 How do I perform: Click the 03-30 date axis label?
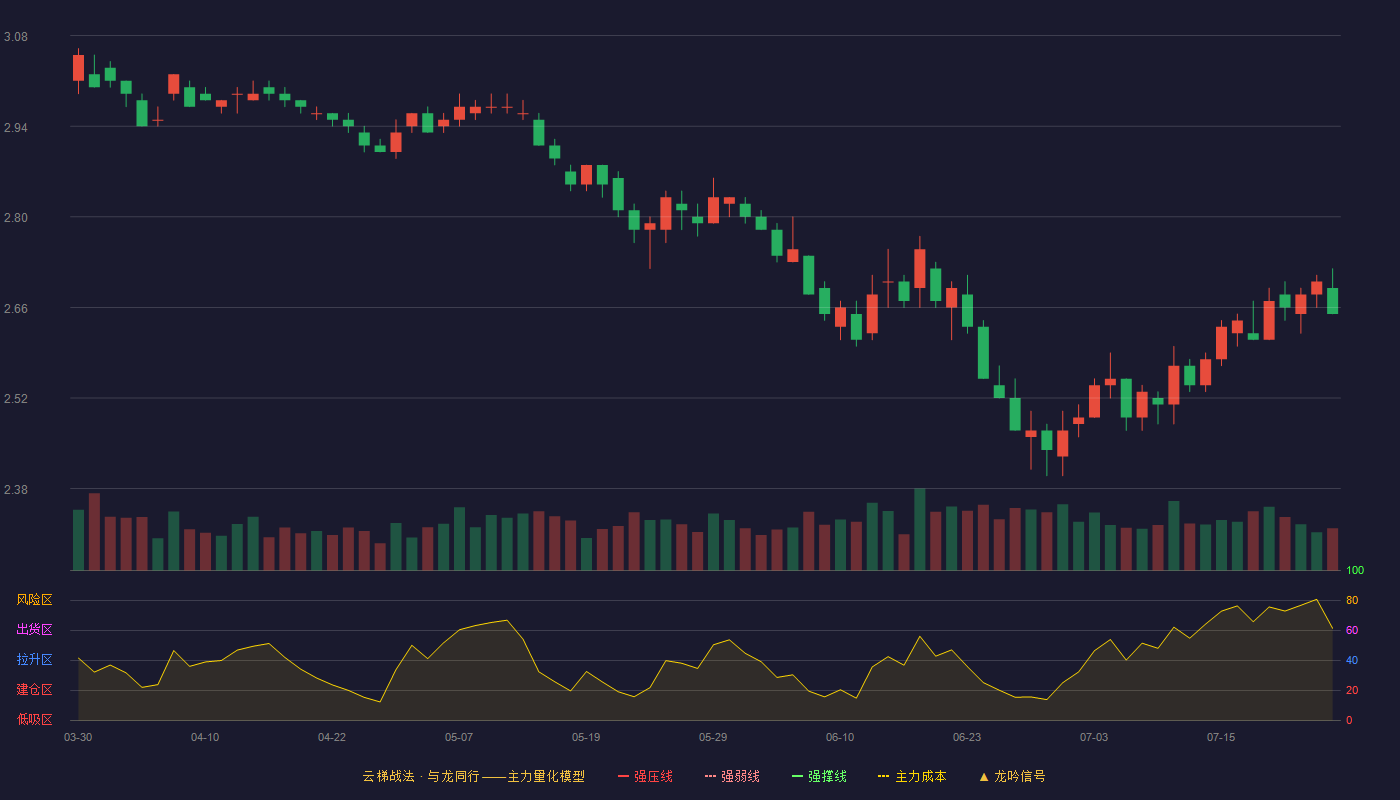(78, 737)
